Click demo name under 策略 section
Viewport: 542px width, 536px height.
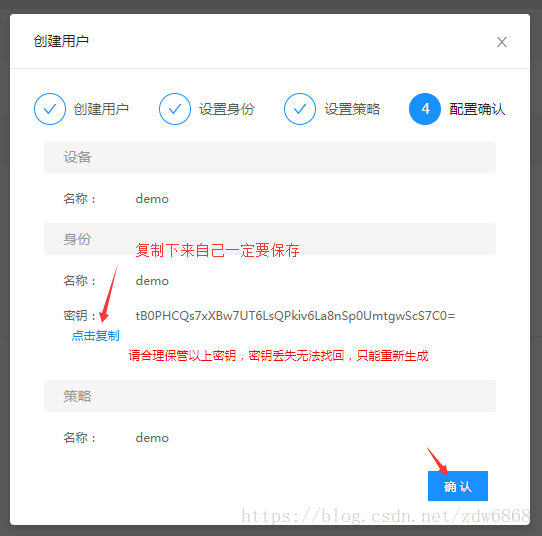152,438
